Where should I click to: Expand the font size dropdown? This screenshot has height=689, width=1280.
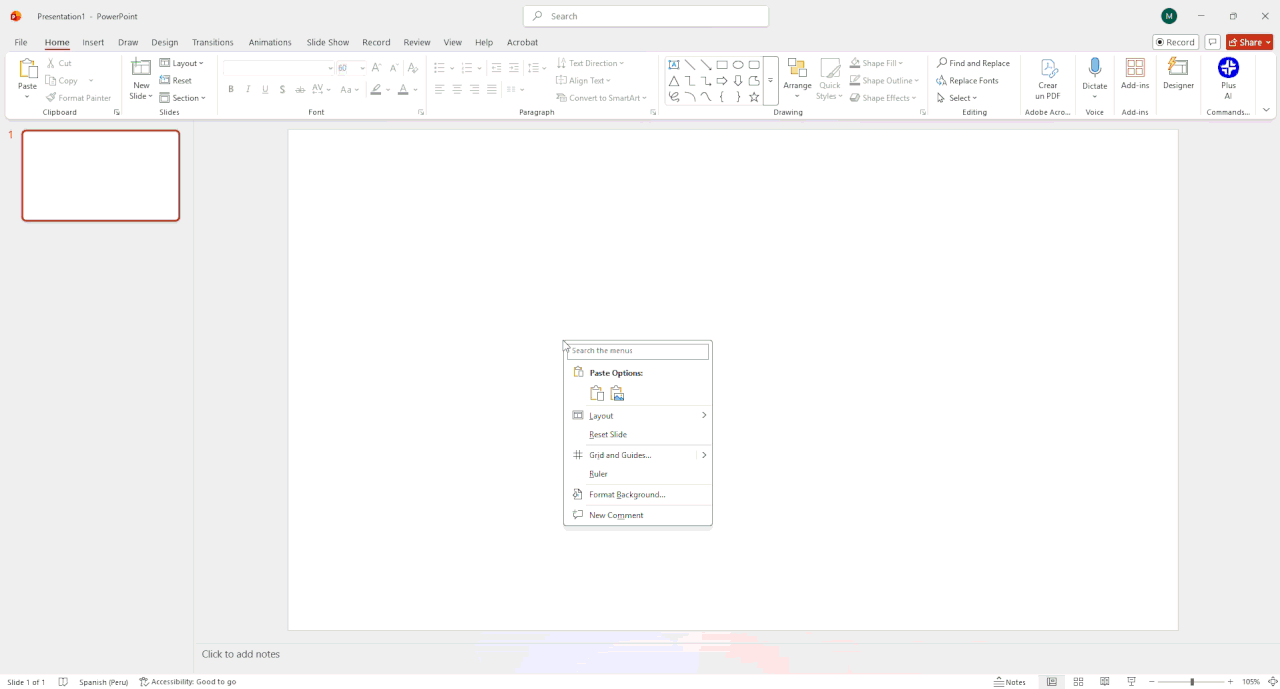click(x=362, y=68)
